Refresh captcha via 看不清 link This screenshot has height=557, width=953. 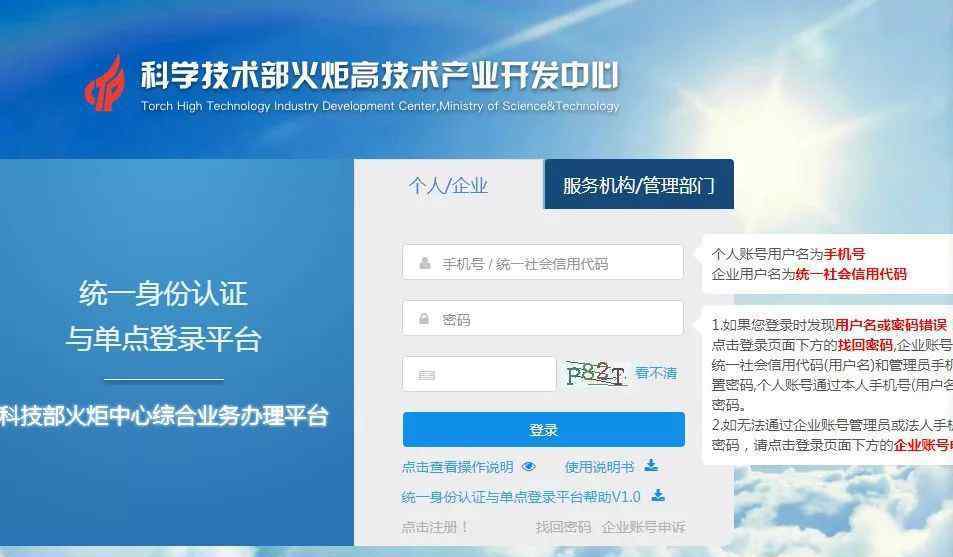click(656, 373)
